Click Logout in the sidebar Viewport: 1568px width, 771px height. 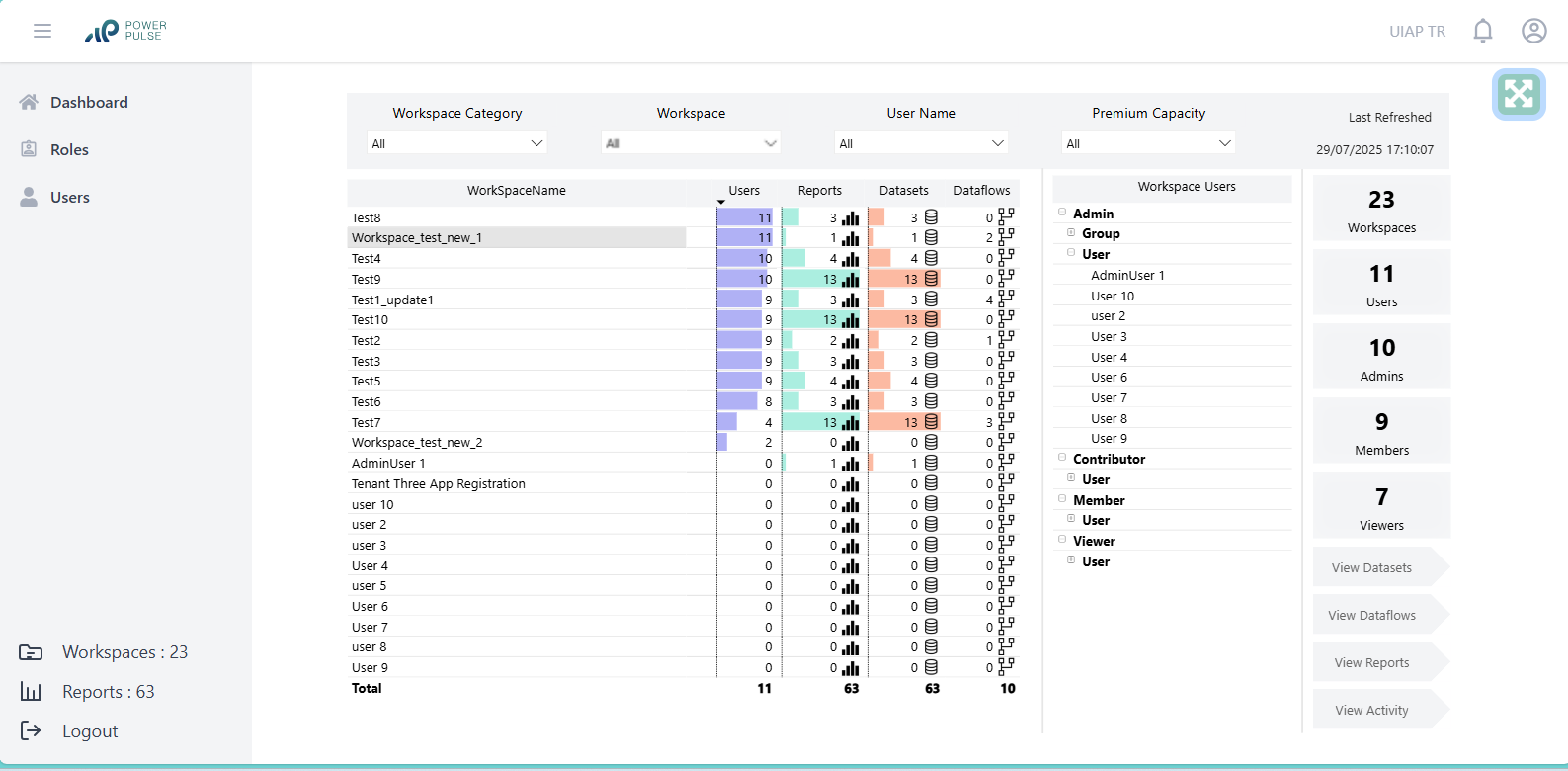90,731
